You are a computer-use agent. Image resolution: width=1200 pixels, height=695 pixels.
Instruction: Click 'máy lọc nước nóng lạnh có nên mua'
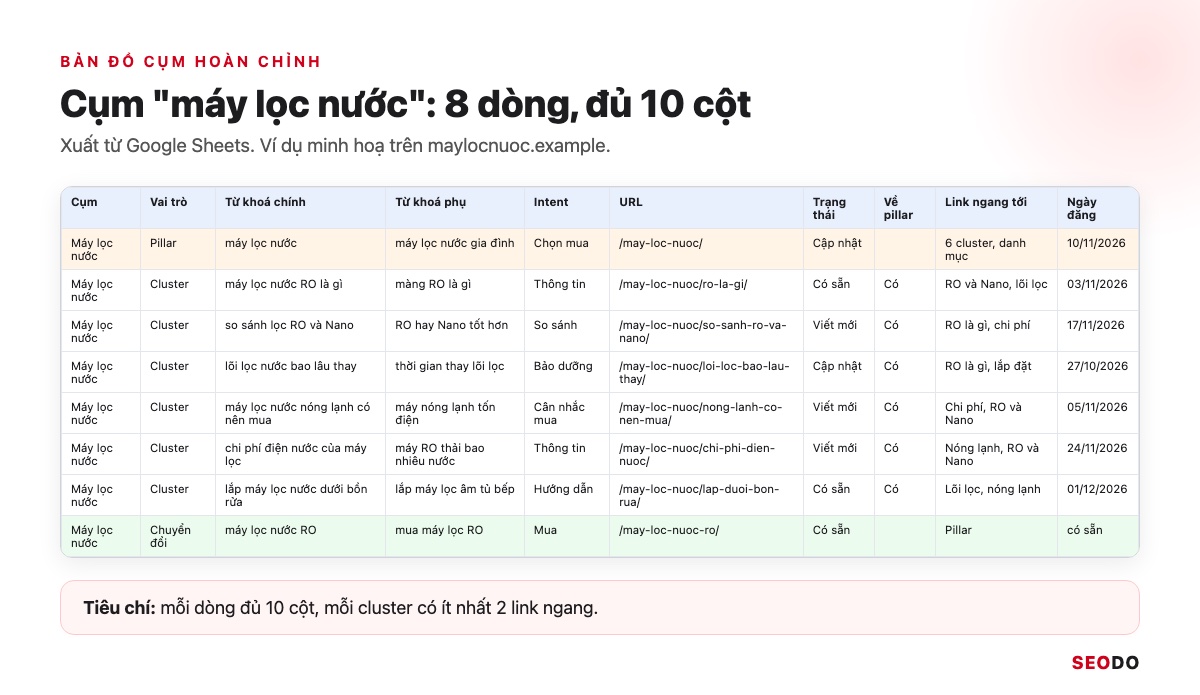297,413
